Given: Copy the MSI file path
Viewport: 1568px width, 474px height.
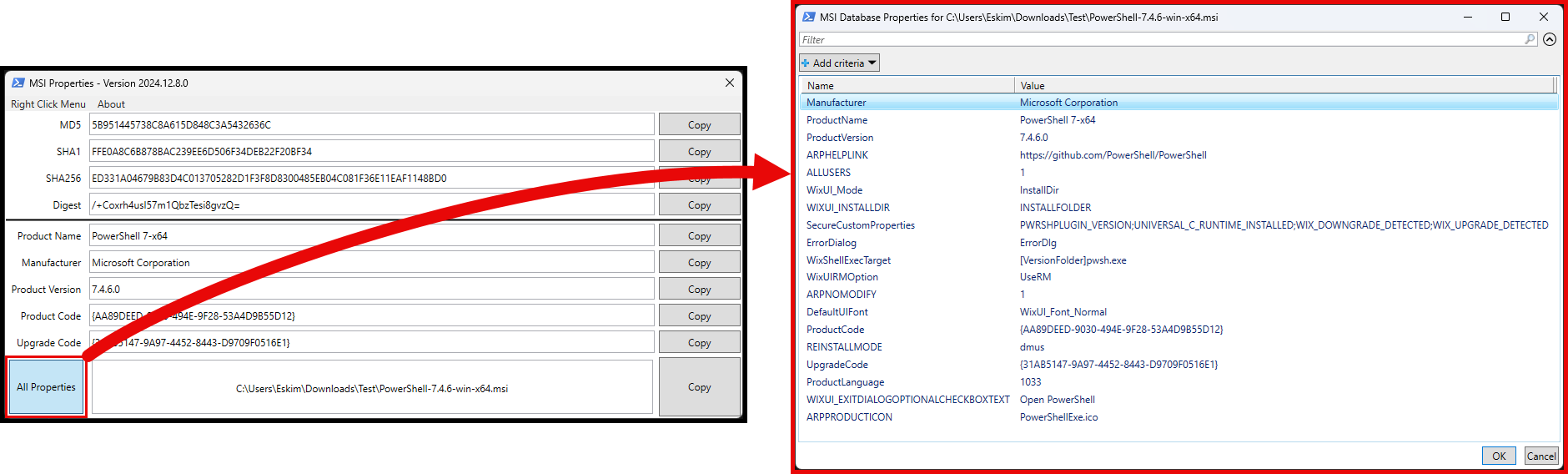Looking at the screenshot, I should tap(699, 386).
